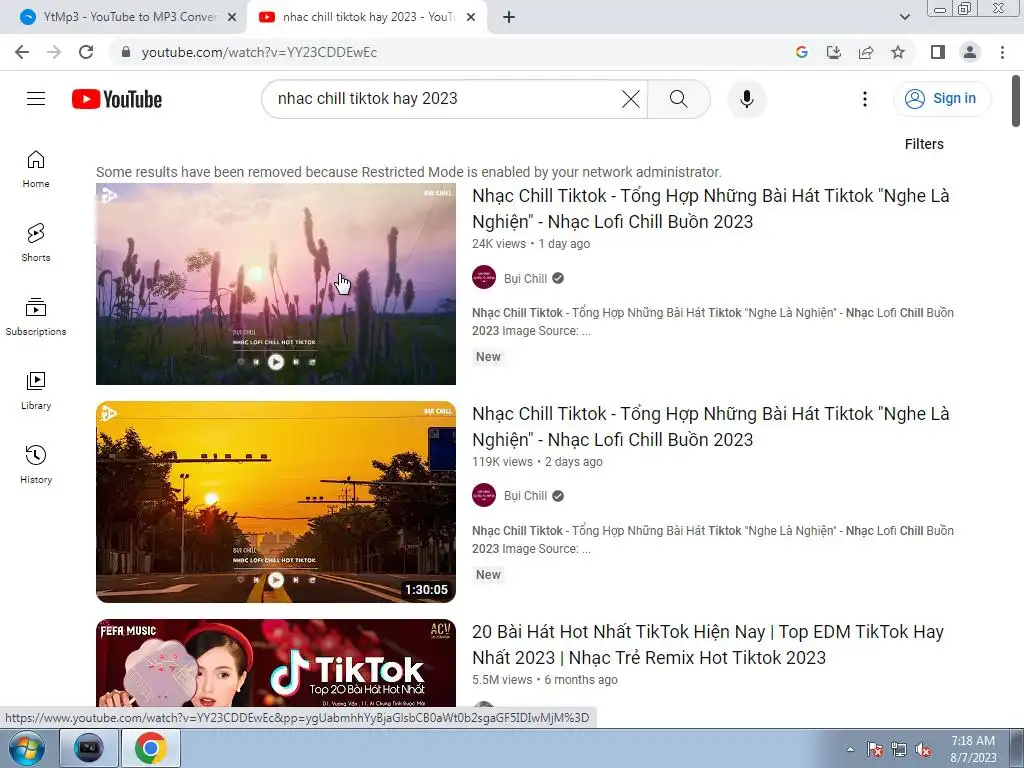
Task: Close the YtMp3 tab
Action: (232, 17)
